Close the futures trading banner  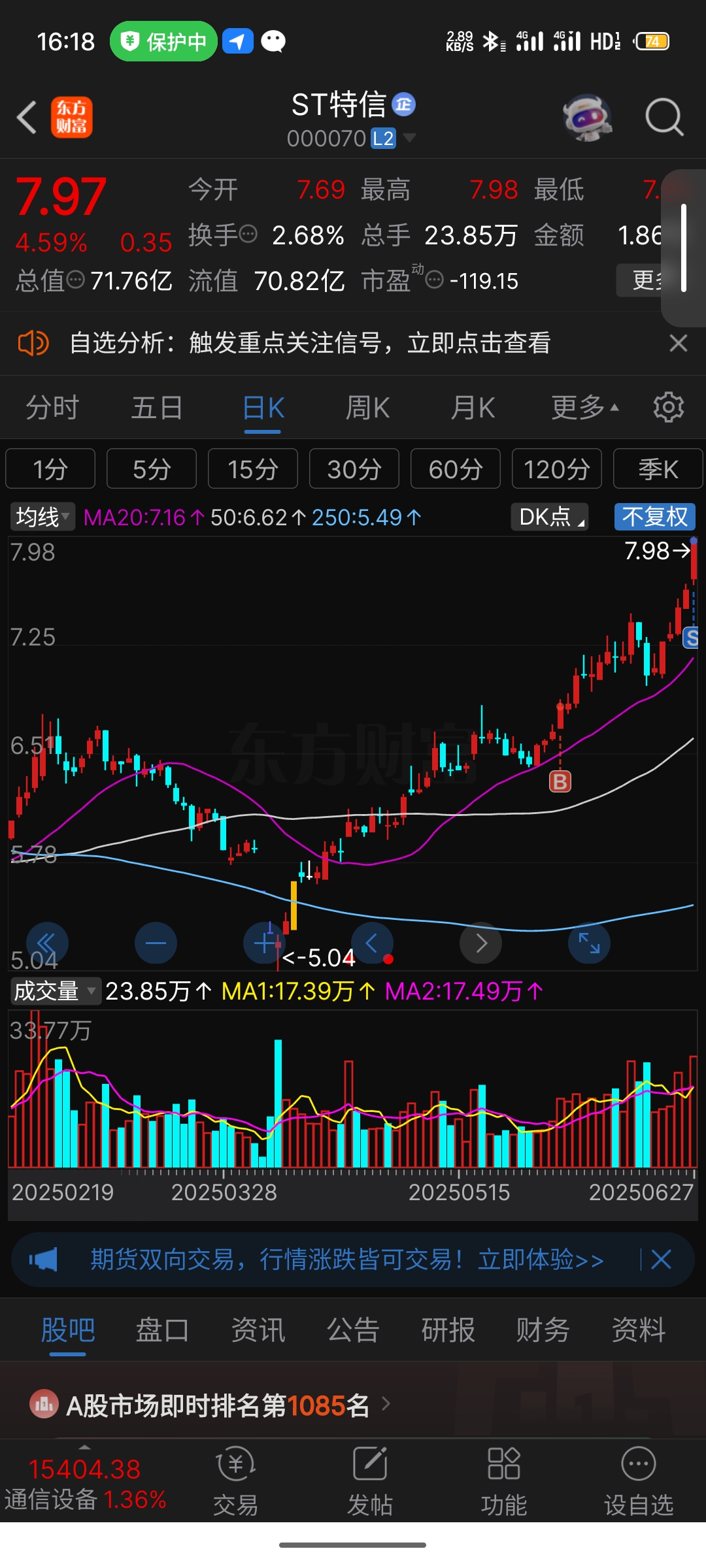662,1259
